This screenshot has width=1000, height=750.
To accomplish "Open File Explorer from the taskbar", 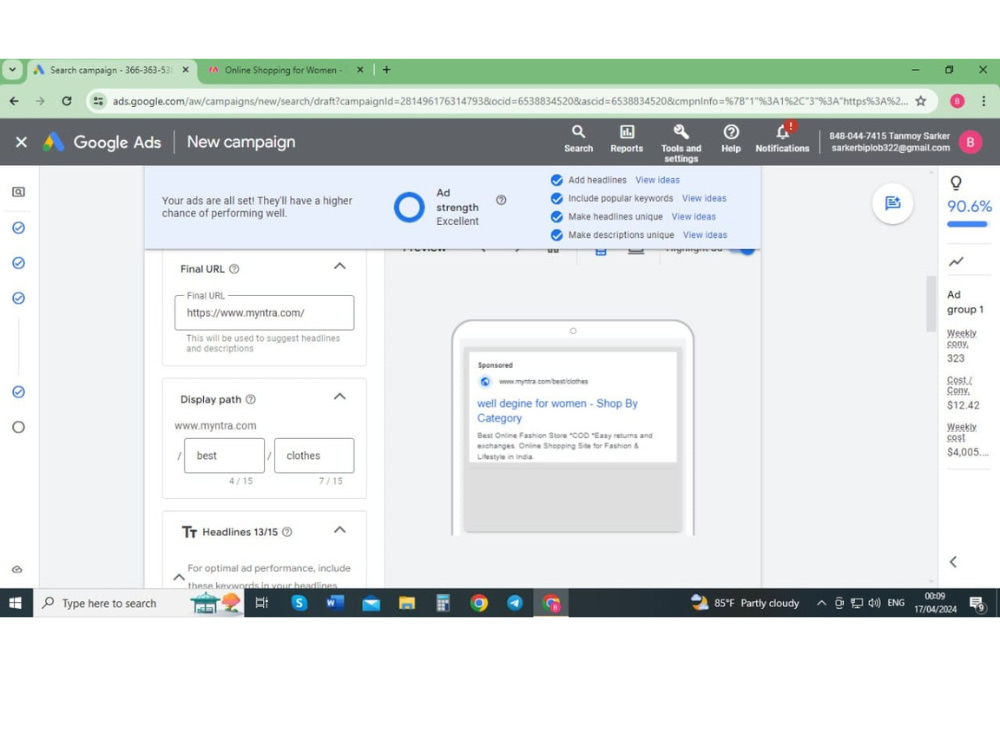I will click(407, 603).
